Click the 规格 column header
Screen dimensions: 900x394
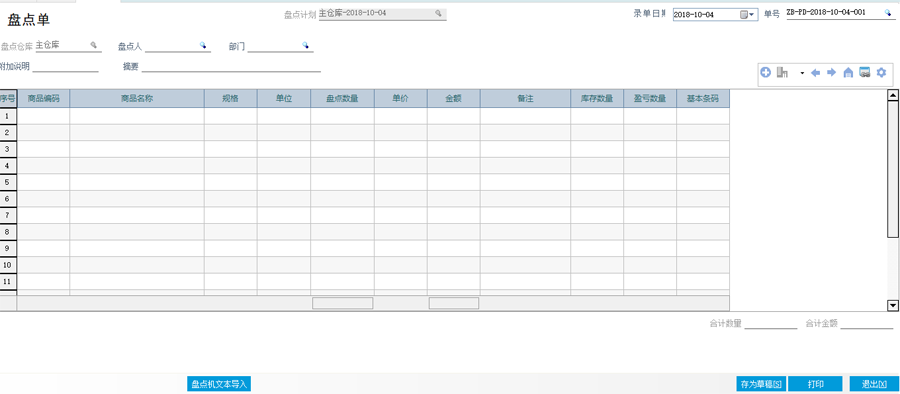coord(231,99)
